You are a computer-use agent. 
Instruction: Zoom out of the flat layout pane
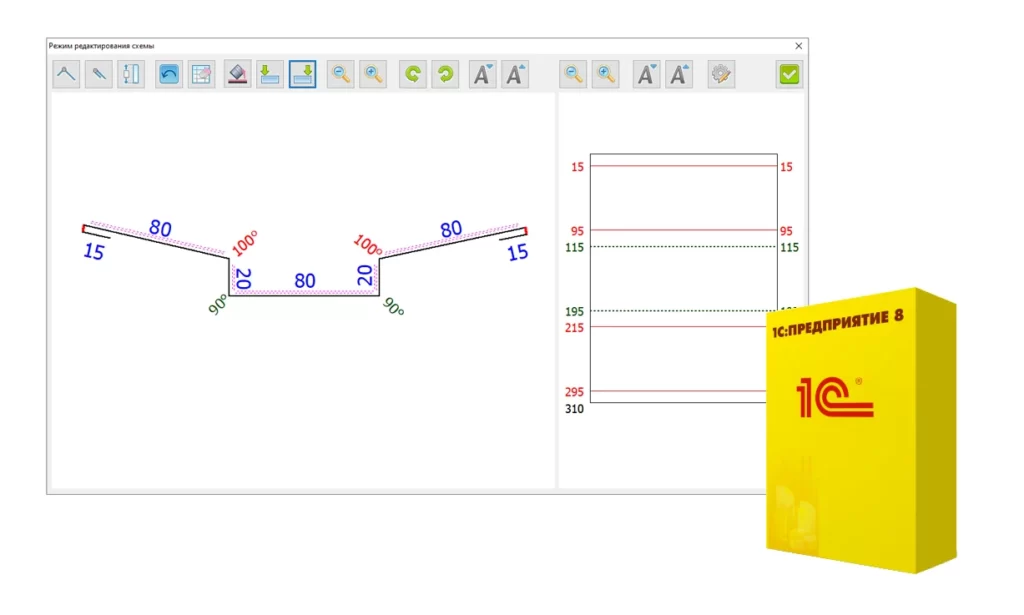573,74
